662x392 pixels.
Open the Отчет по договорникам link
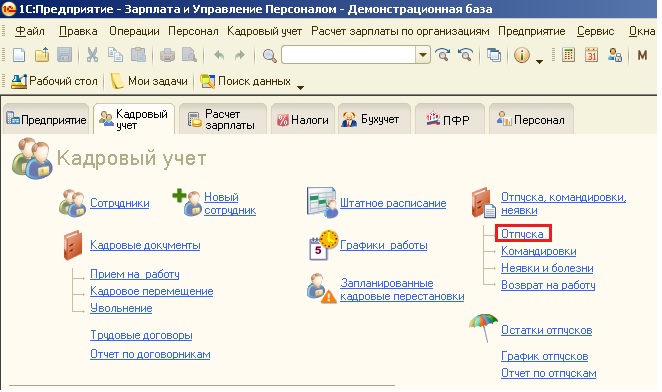[x=150, y=354]
